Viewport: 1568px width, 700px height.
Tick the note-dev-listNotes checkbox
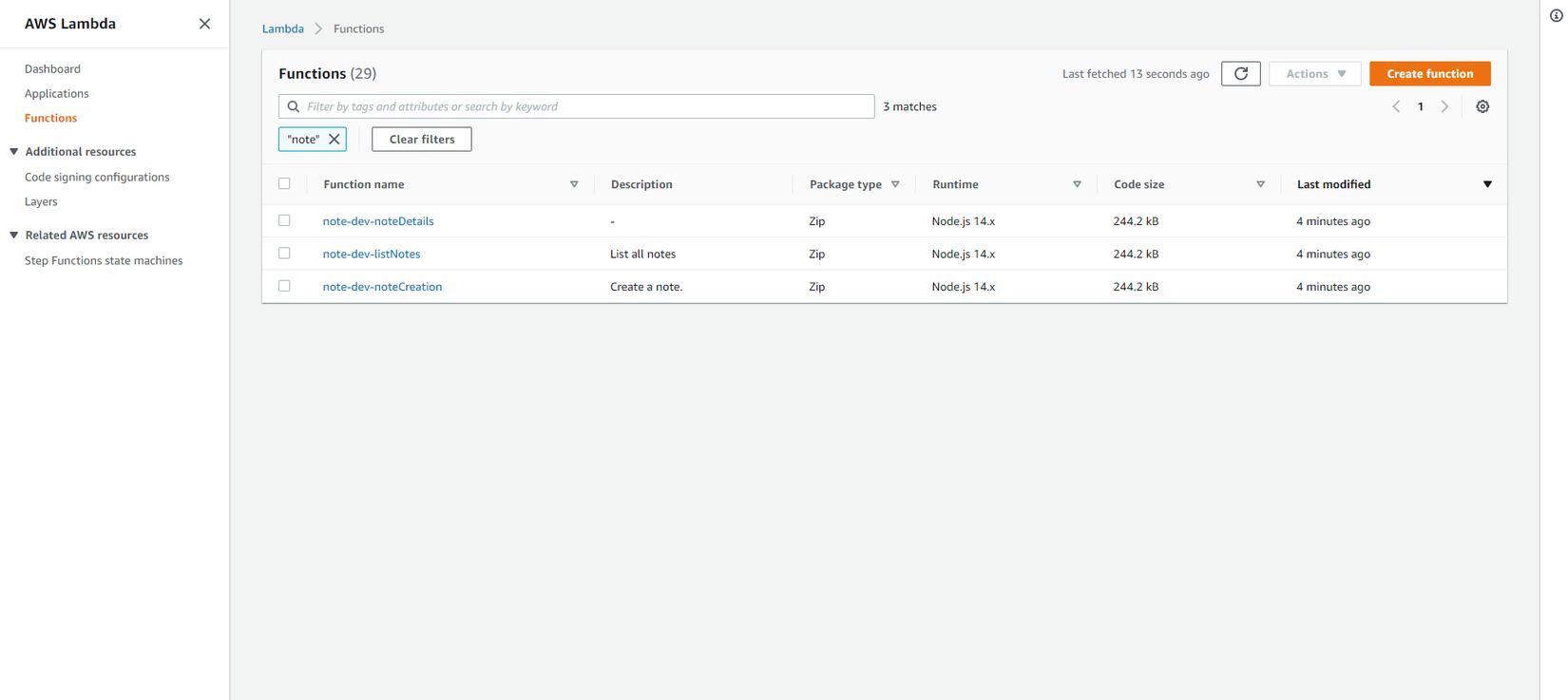[x=284, y=254]
